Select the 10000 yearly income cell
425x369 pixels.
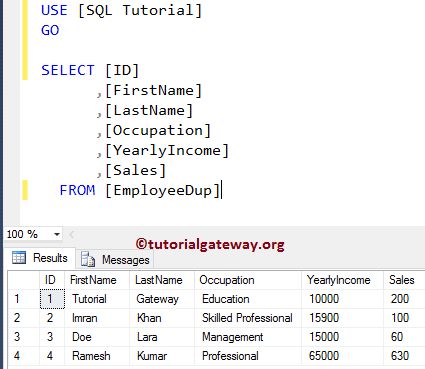342,299
